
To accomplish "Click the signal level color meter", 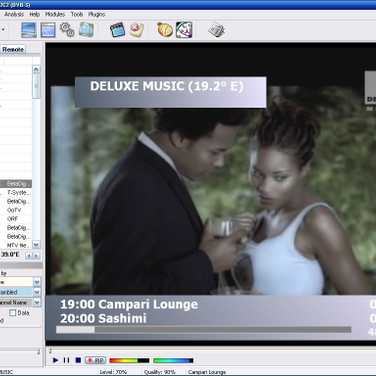I will click(129, 360).
